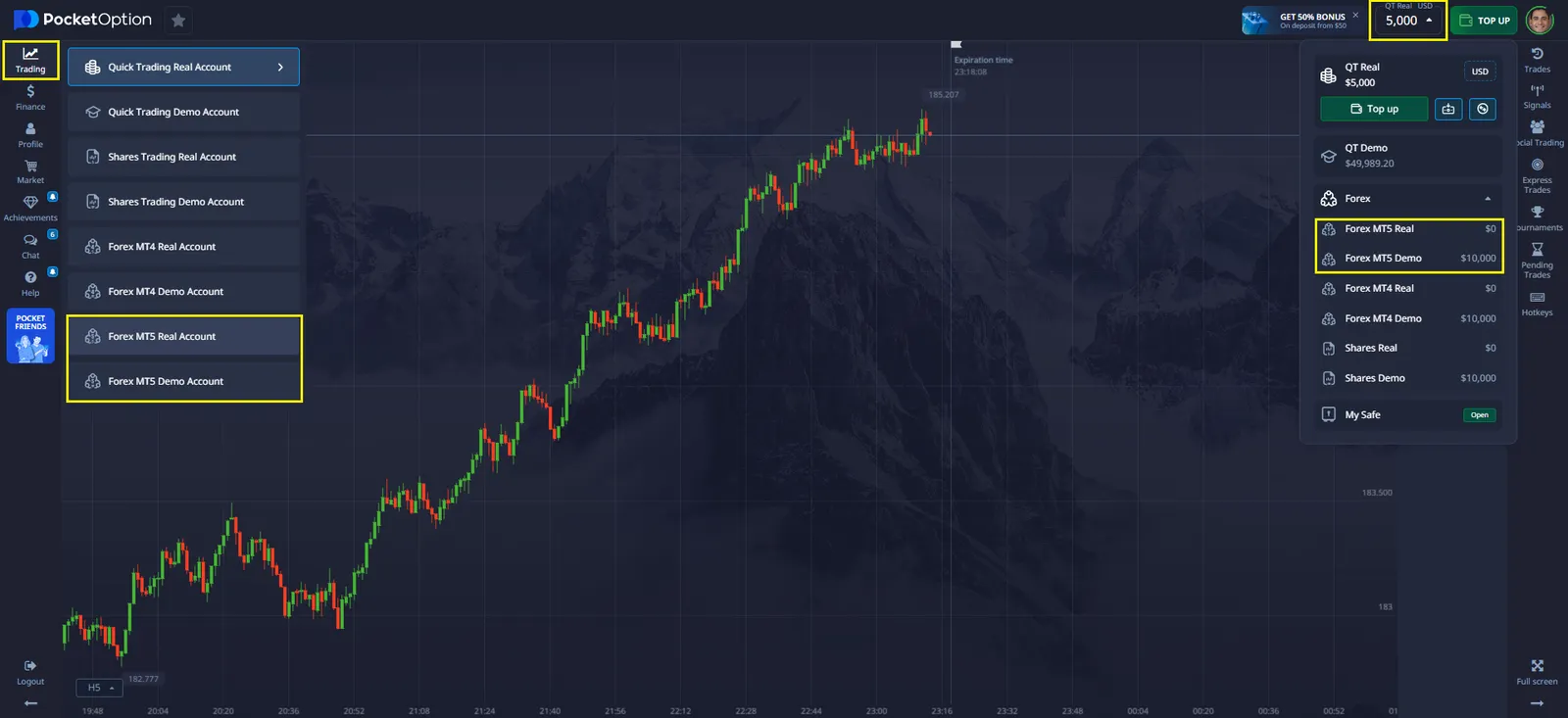Open the Signals panel
This screenshot has height=718, width=1568.
click(x=1537, y=96)
